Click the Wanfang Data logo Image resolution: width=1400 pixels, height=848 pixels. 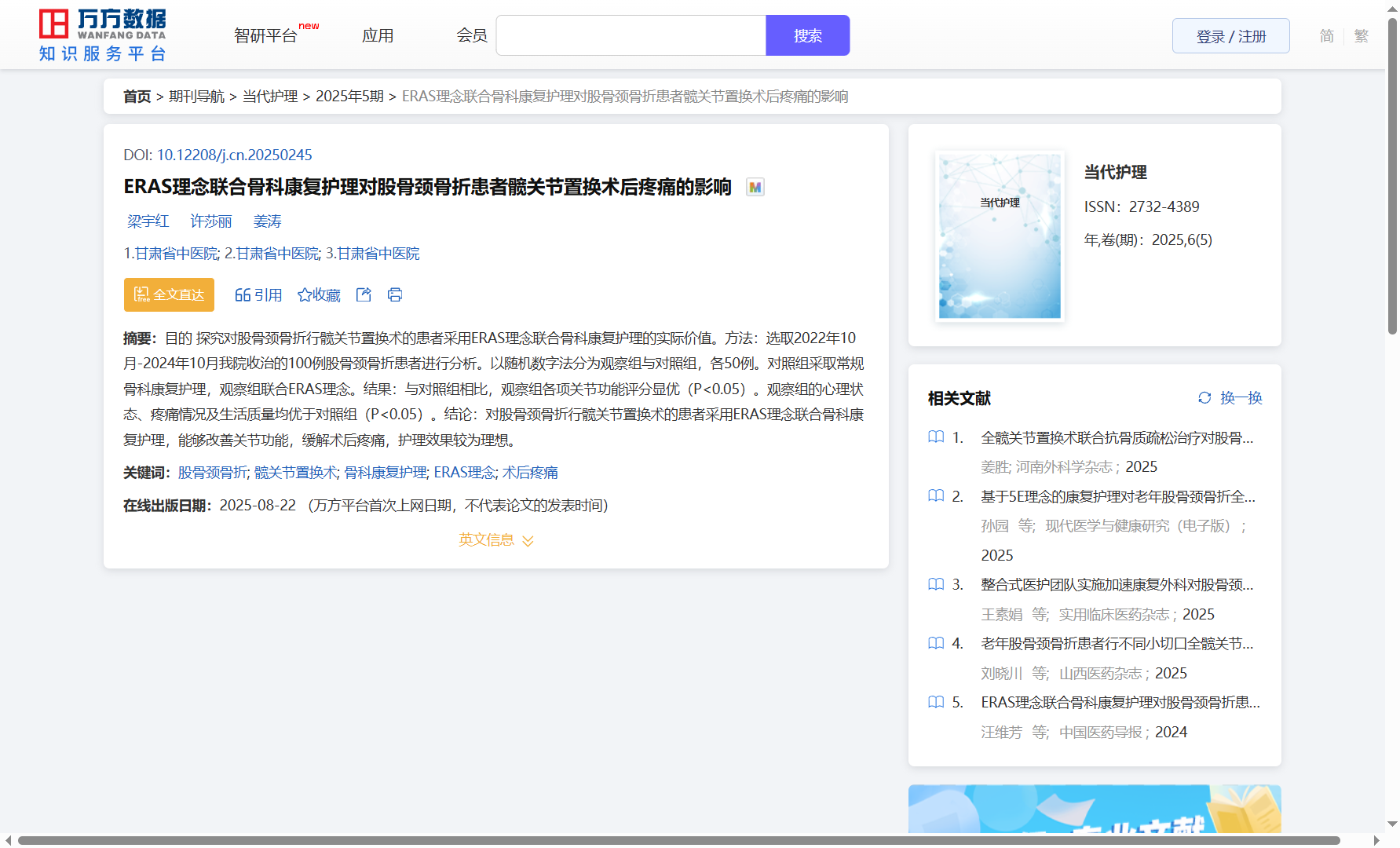[x=102, y=35]
